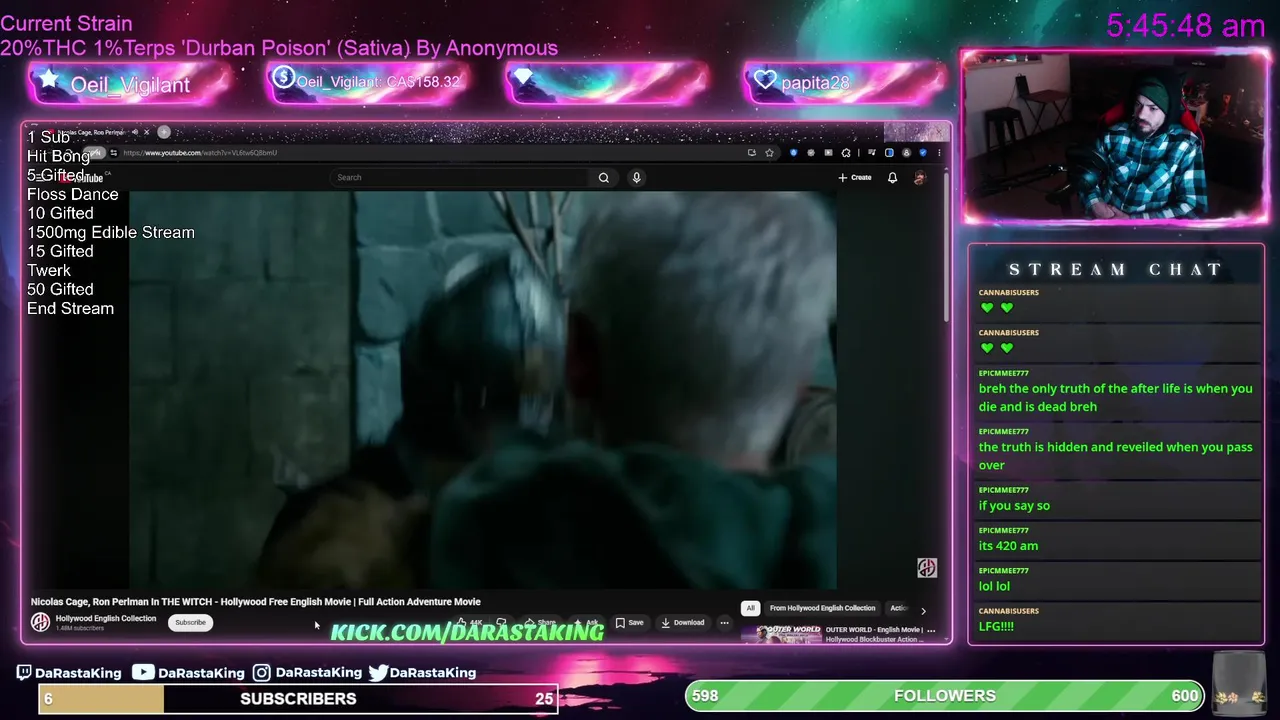
Task: Start voice search with microphone
Action: 636,177
